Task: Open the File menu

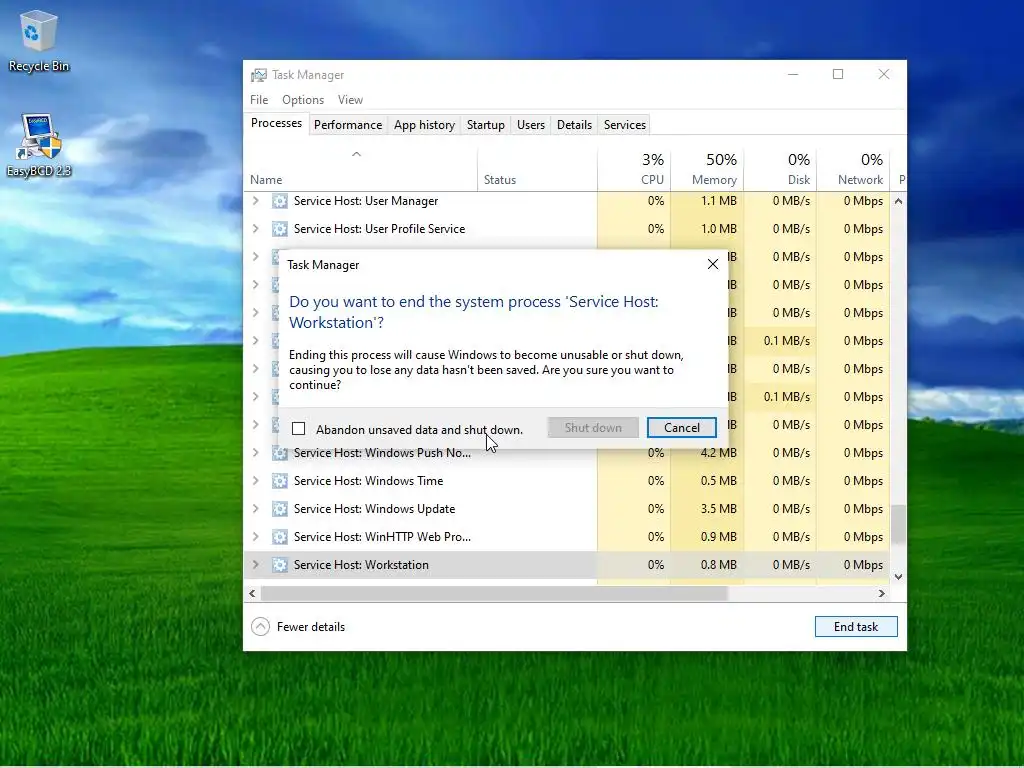Action: [259, 100]
